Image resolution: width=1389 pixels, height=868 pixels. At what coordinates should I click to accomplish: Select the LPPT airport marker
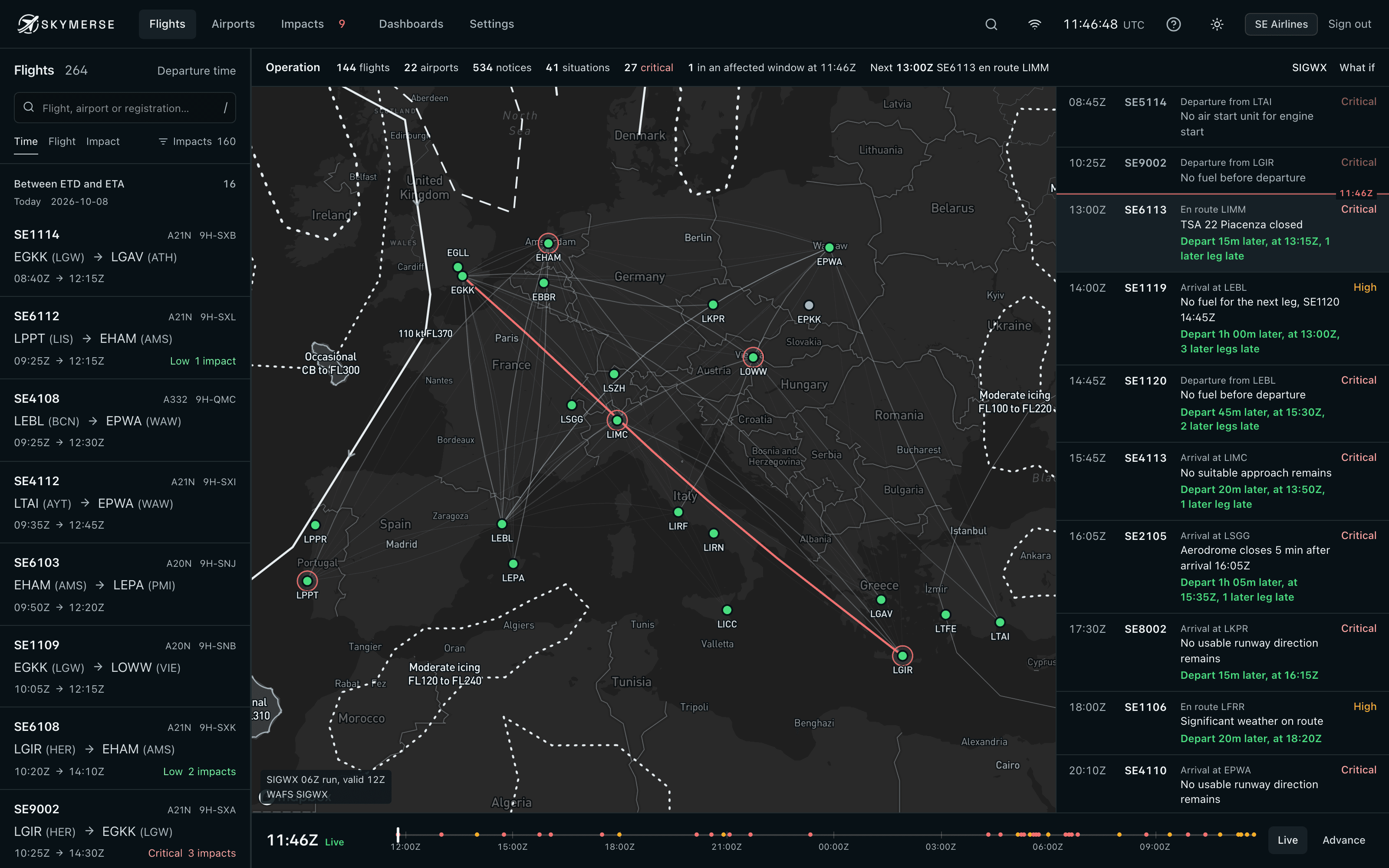(x=307, y=581)
